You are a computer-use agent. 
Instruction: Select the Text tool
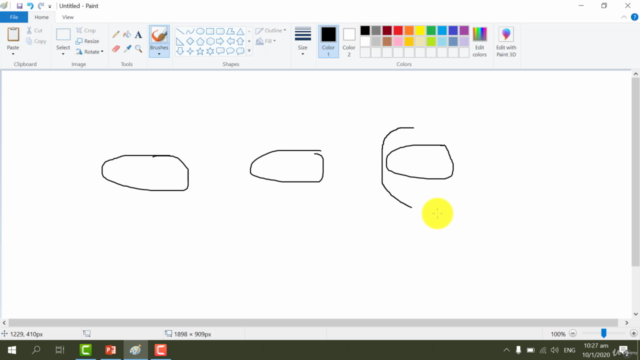pyautogui.click(x=138, y=35)
